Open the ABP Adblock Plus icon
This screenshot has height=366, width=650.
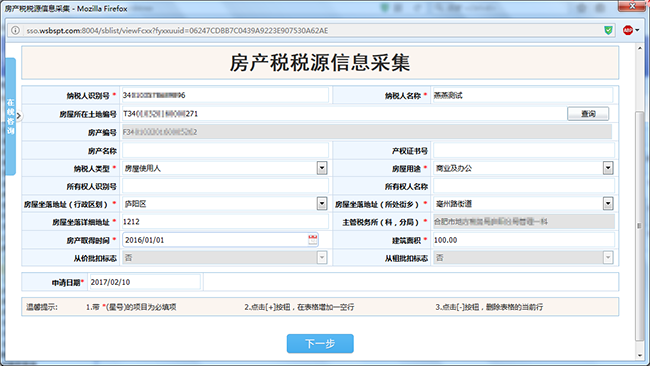pyautogui.click(x=628, y=30)
